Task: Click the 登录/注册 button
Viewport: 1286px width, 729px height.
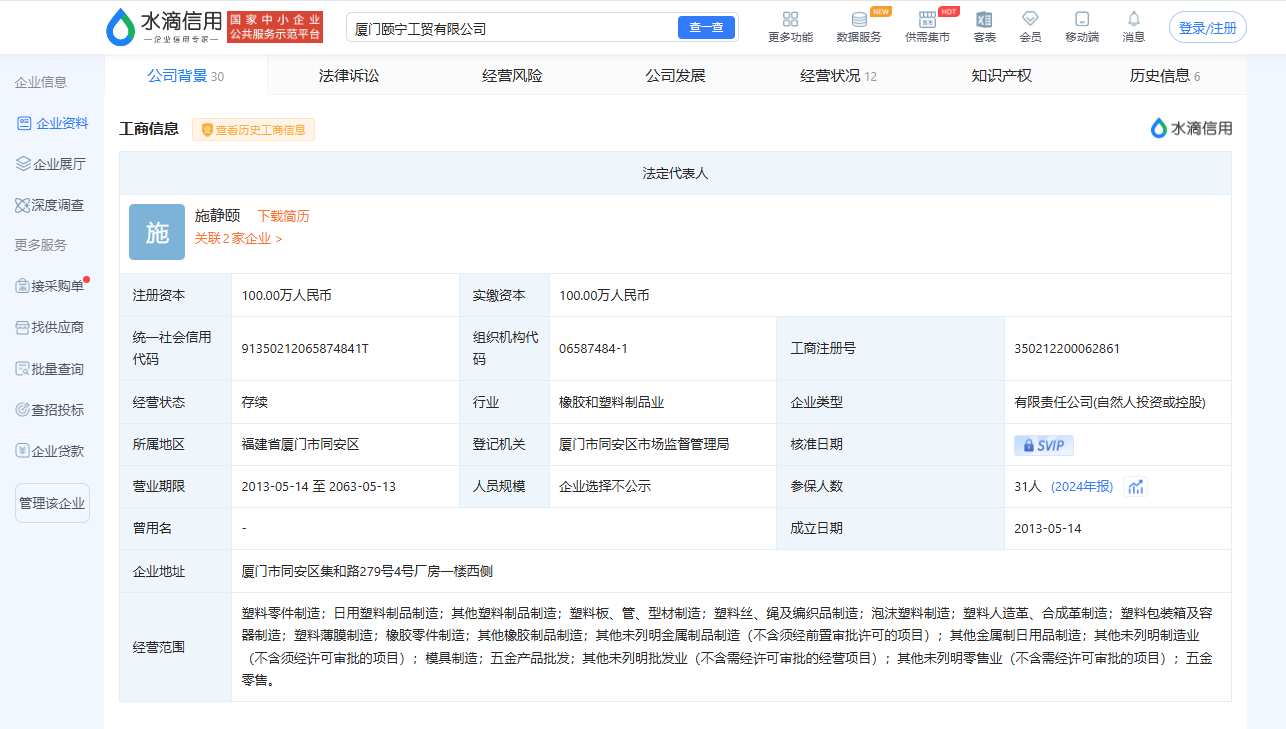Action: click(x=1207, y=28)
